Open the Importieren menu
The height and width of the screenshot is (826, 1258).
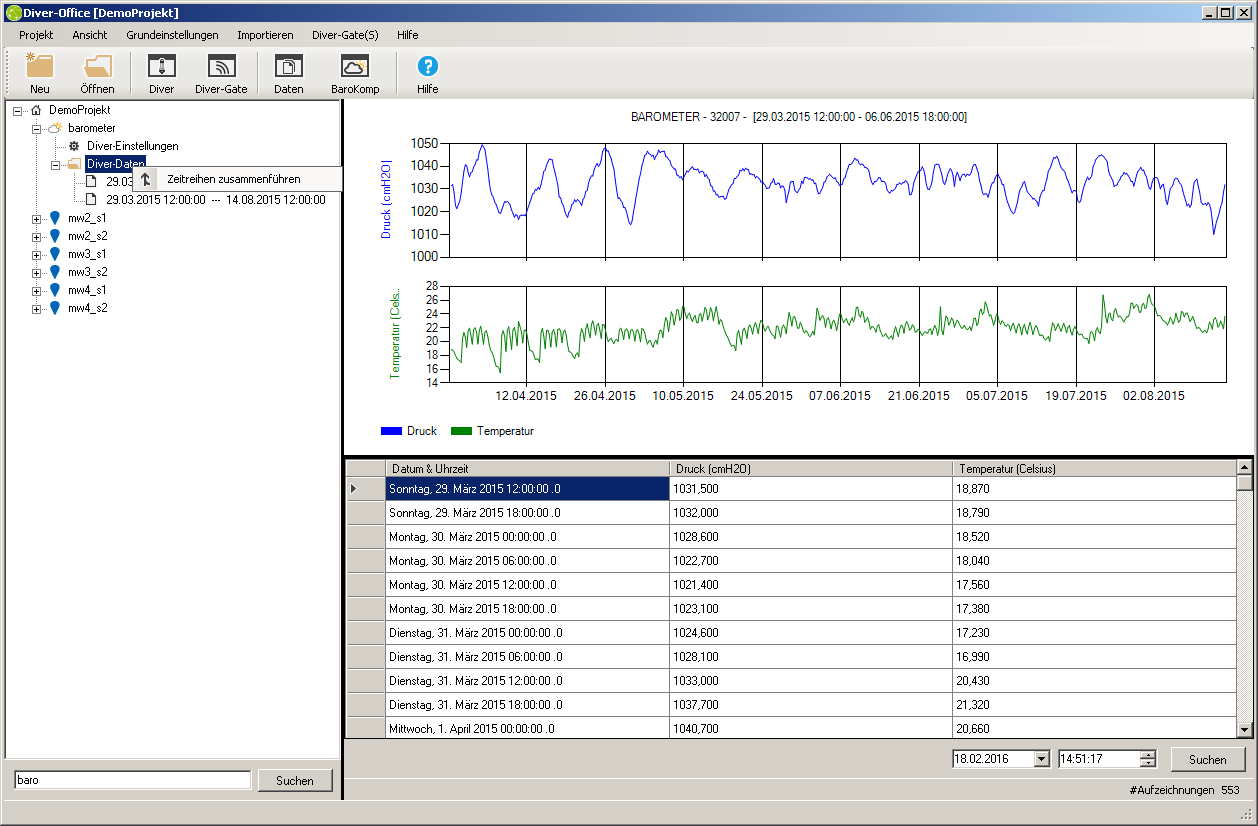pos(265,34)
